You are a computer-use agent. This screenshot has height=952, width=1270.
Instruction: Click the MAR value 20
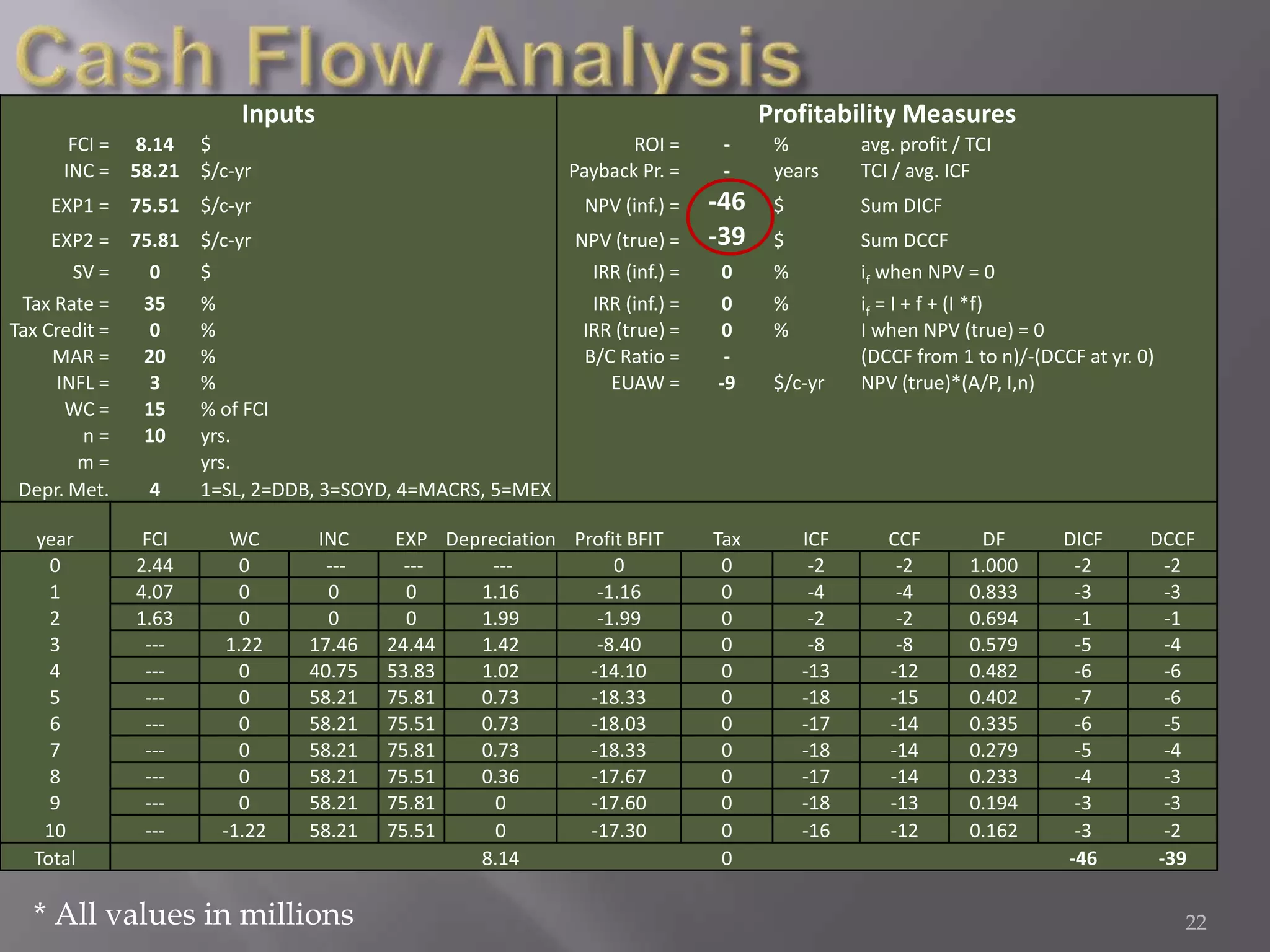(x=154, y=356)
